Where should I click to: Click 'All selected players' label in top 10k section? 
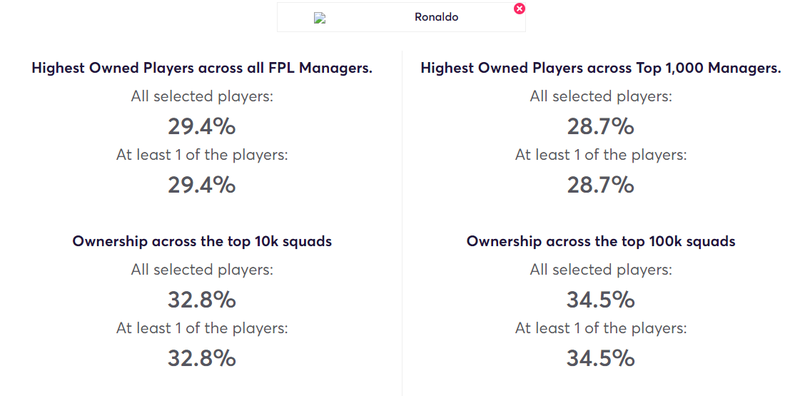tap(202, 270)
